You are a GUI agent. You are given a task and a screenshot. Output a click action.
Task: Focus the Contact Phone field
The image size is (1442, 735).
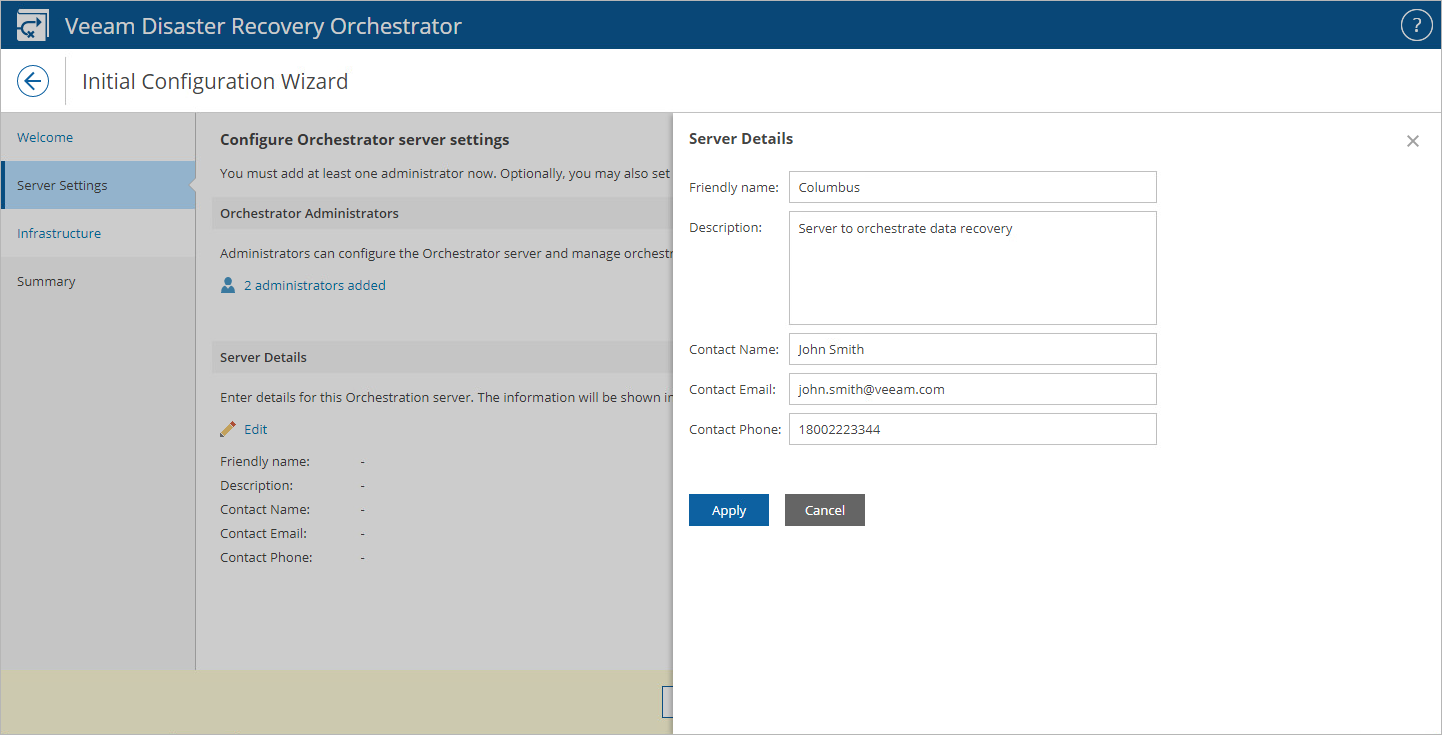click(972, 429)
